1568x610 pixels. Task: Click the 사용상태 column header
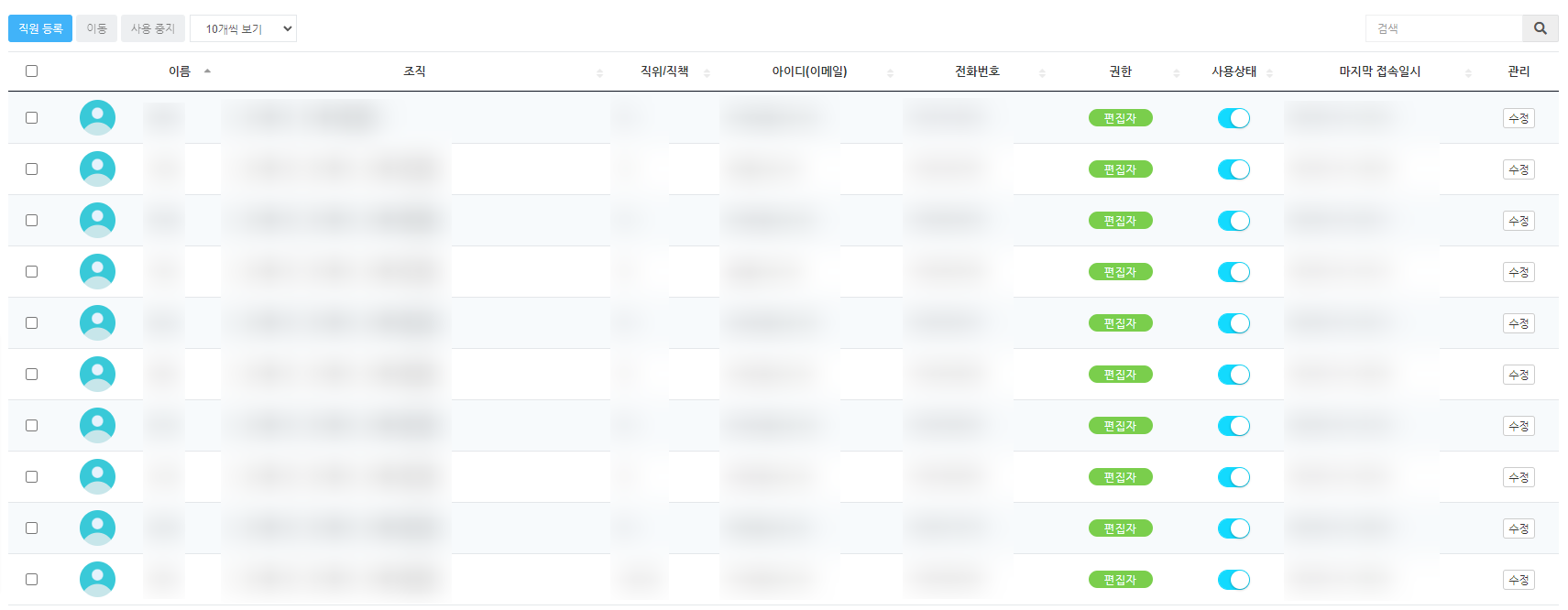(x=1234, y=71)
